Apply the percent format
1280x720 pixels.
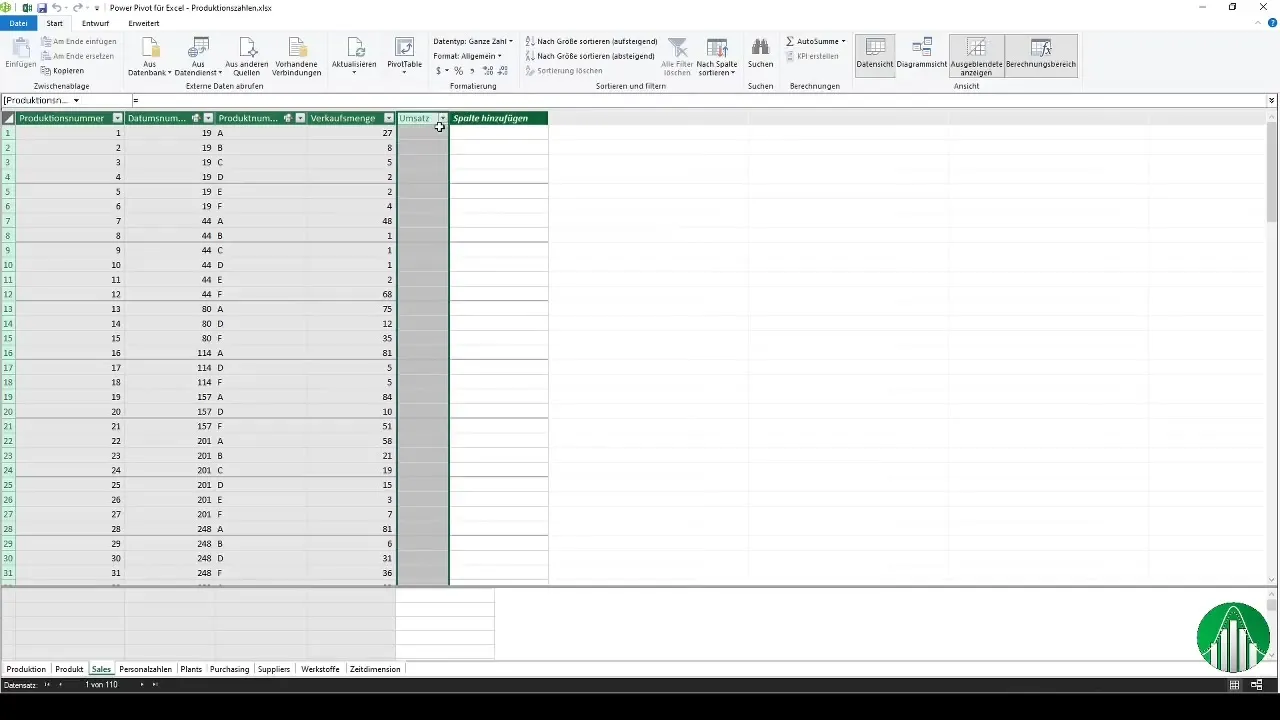(x=458, y=71)
